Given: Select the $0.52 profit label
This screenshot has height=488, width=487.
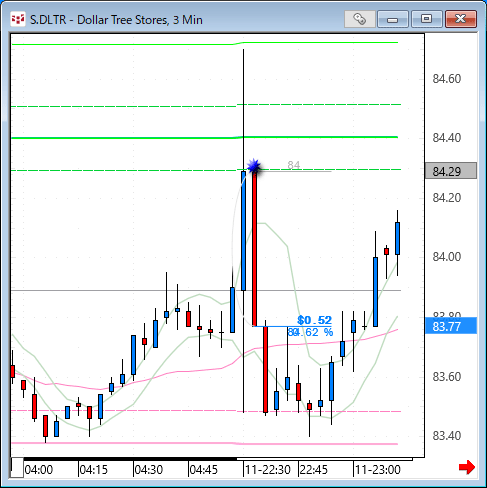Looking at the screenshot, I should pos(314,320).
